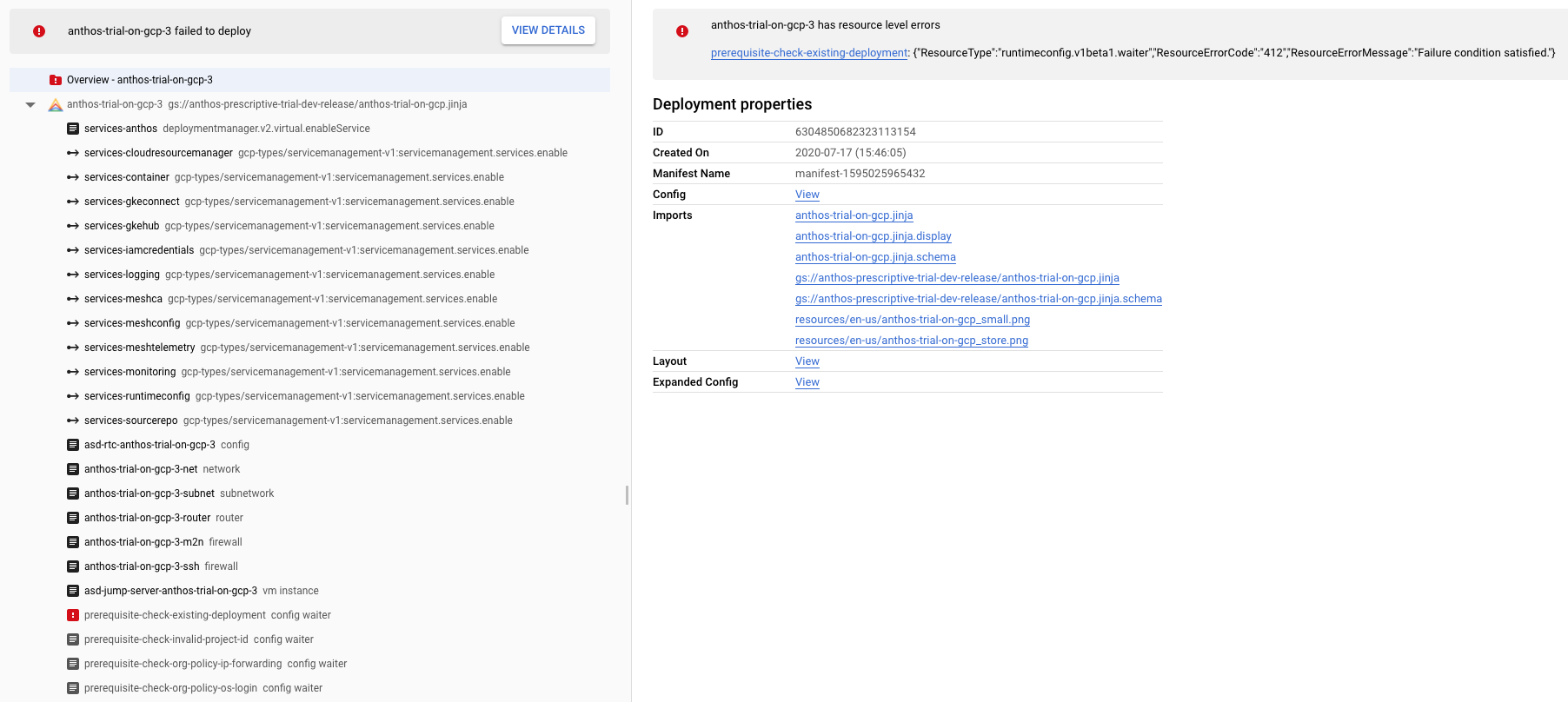
Task: Open the gs:// anthos-trial-on-gcp.jinja import link
Action: (x=957, y=278)
